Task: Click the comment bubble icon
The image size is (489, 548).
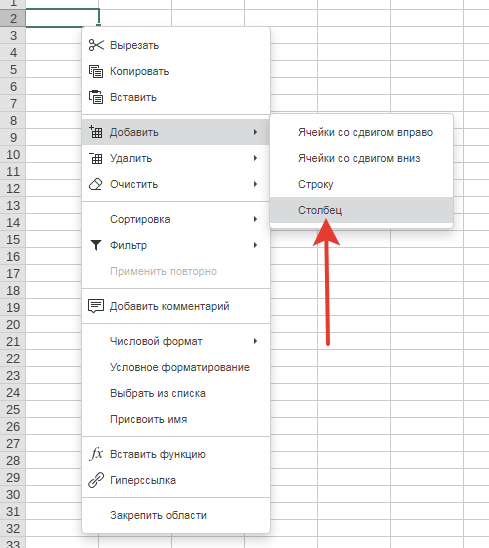Action: tap(96, 306)
